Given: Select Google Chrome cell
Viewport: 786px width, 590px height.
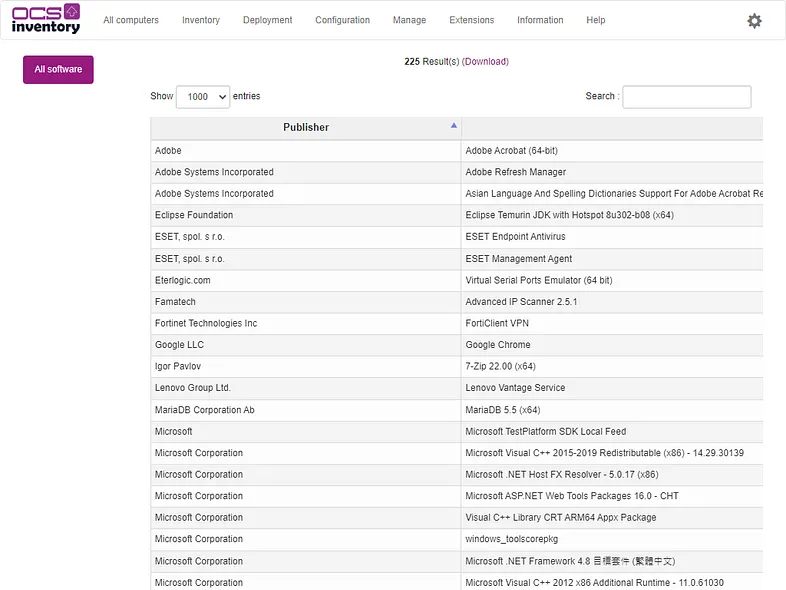Looking at the screenshot, I should [612, 345].
